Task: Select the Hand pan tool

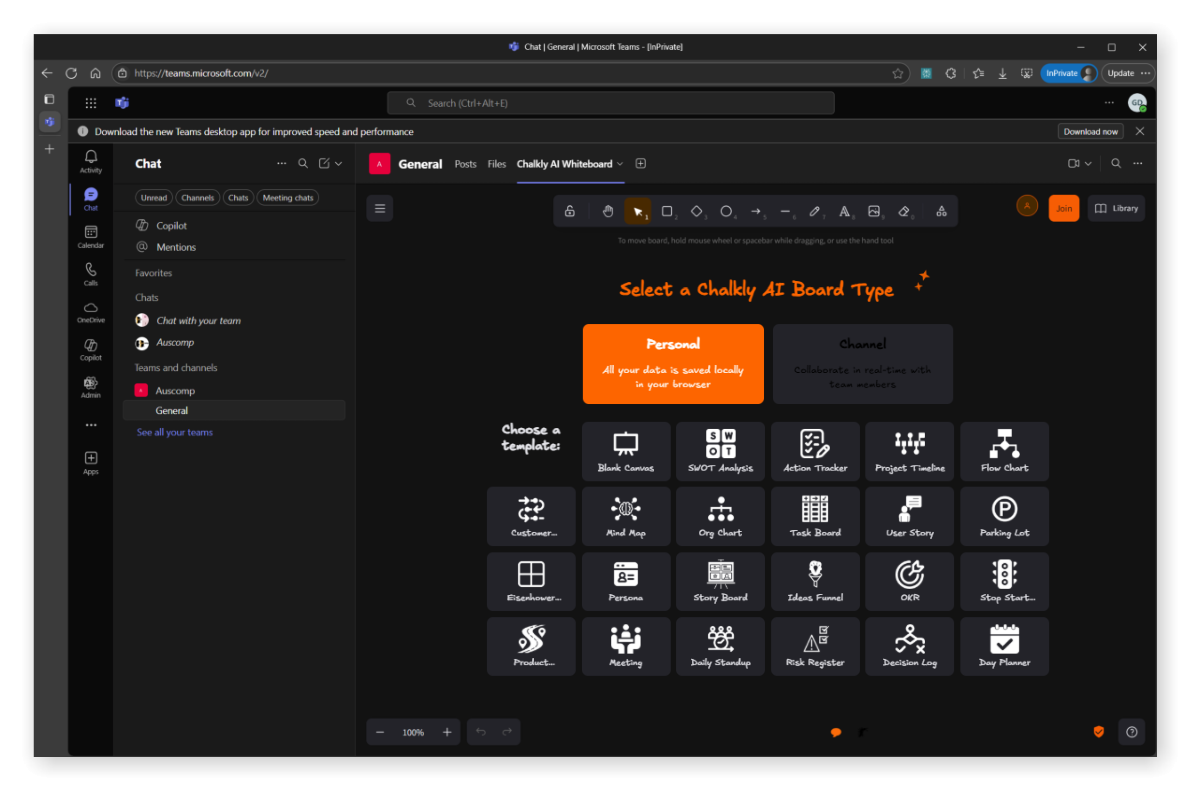Action: [x=608, y=211]
